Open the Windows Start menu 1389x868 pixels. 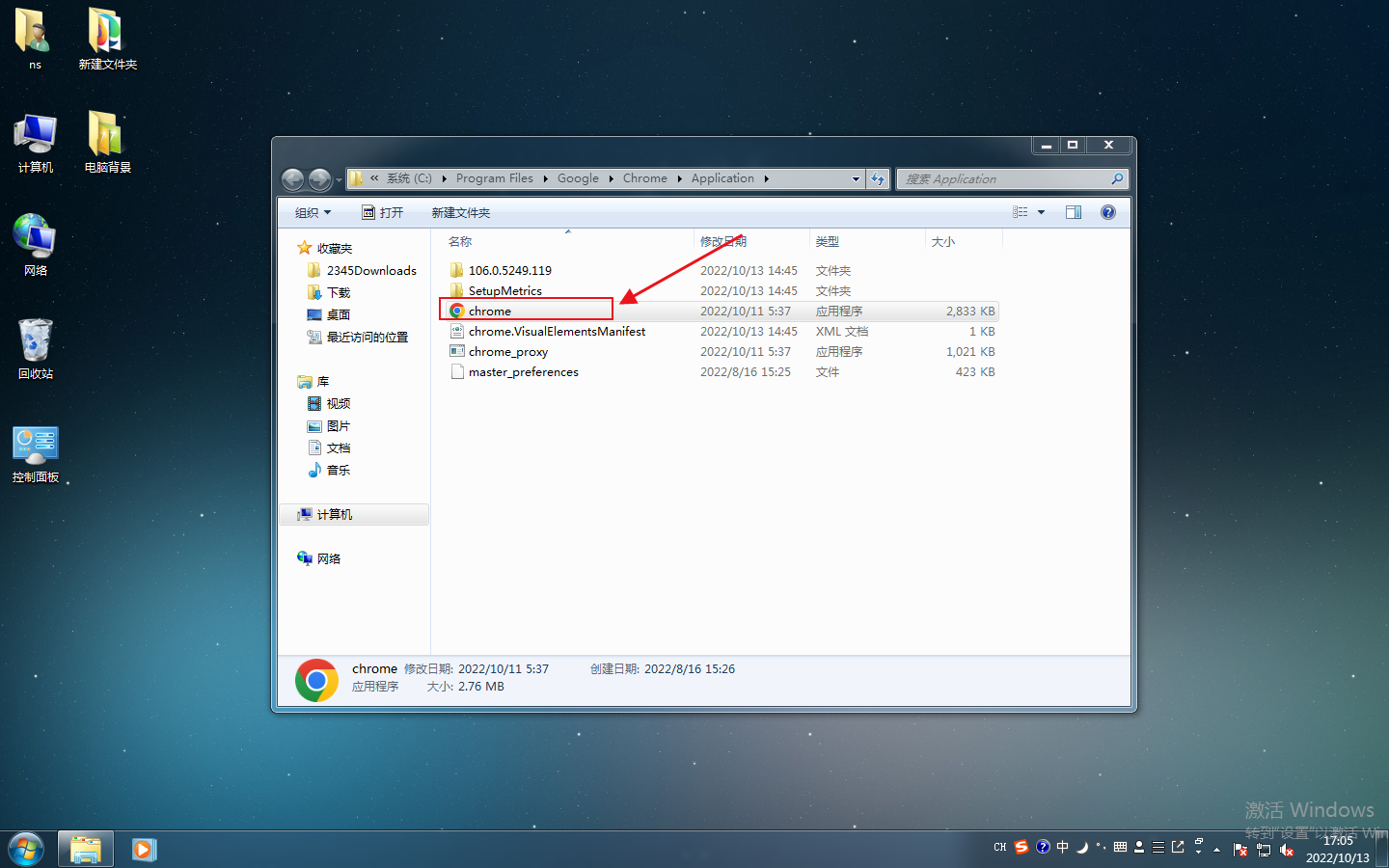pos(26,850)
